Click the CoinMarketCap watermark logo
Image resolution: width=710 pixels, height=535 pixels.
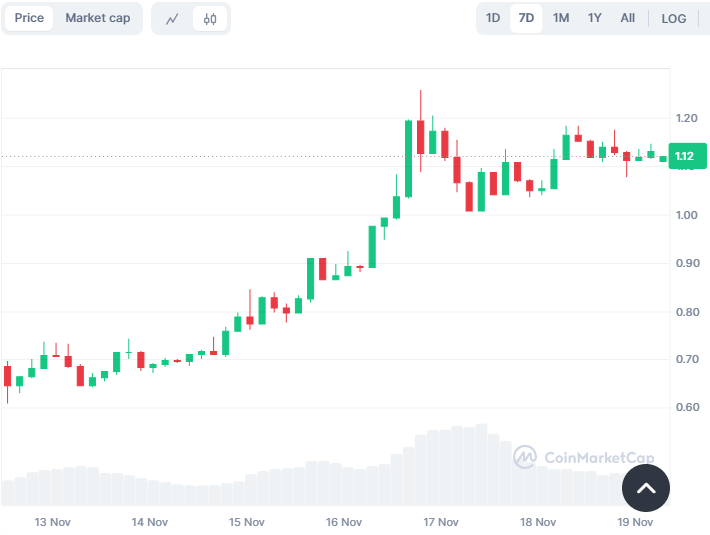click(x=584, y=458)
